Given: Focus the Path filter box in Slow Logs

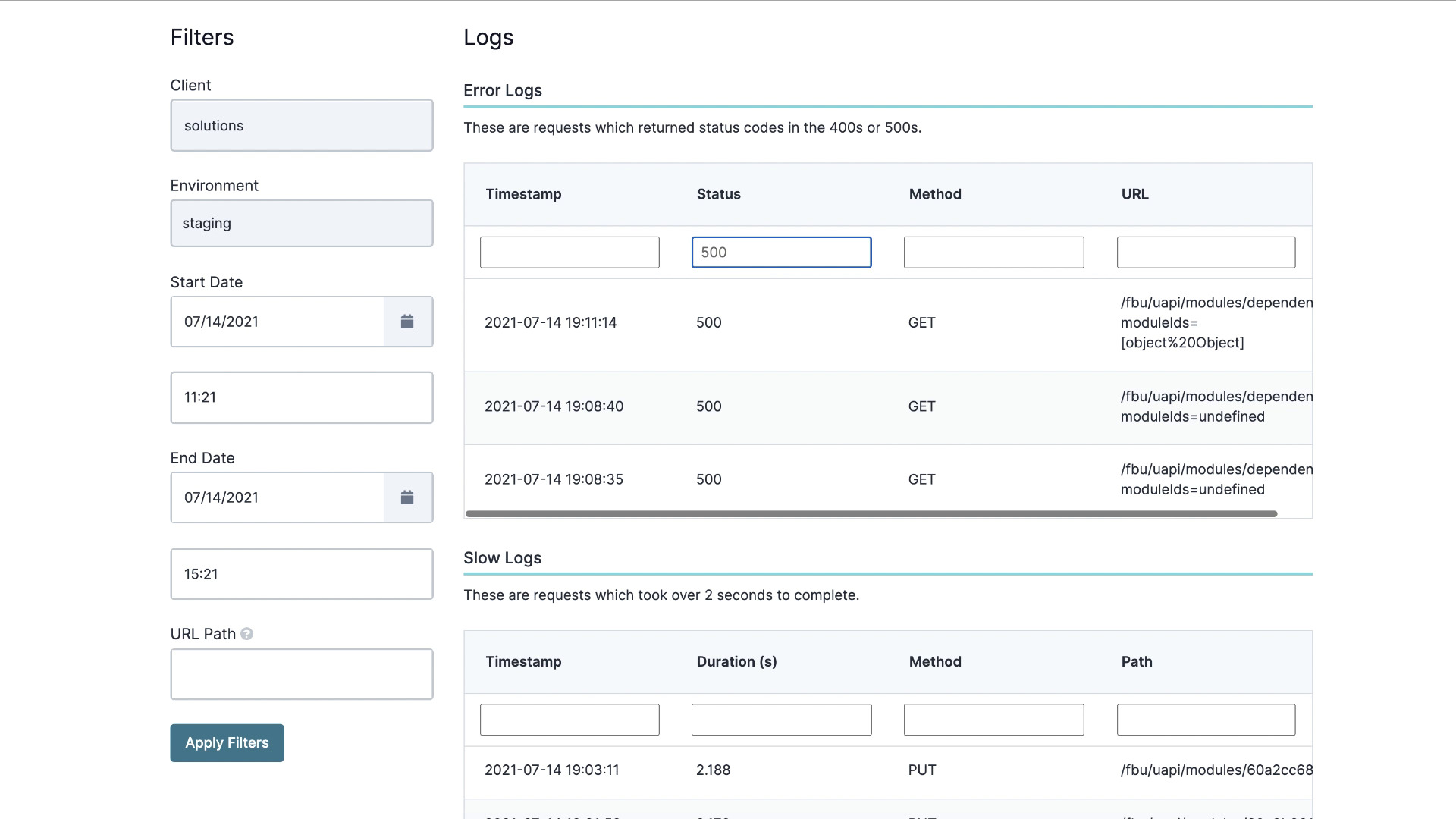Looking at the screenshot, I should 1206,719.
